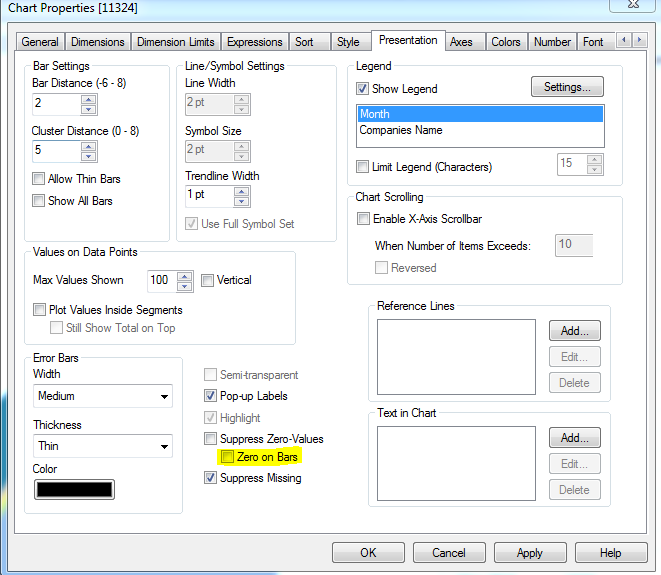Open the Number tab
Image resolution: width=661 pixels, height=575 pixels.
point(552,42)
